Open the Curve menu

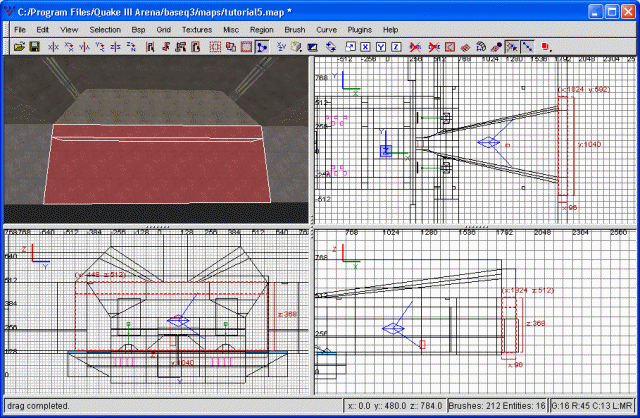tap(327, 30)
